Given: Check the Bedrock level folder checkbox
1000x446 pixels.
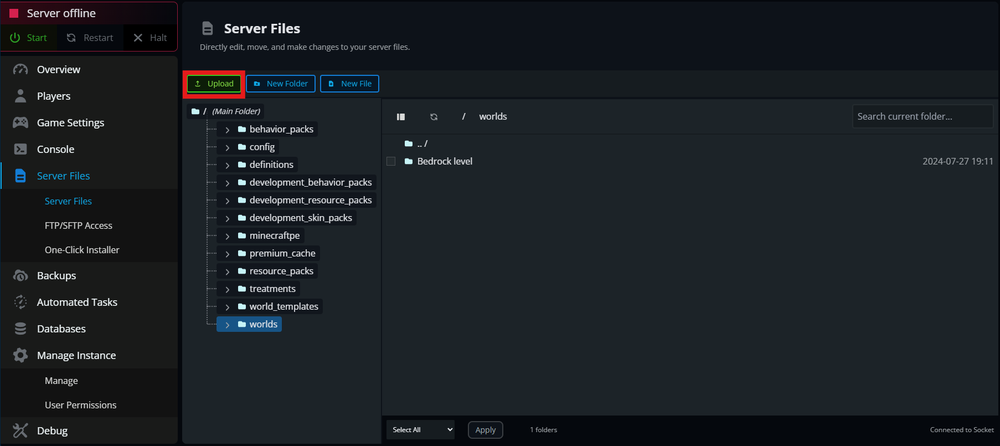Looking at the screenshot, I should (391, 161).
